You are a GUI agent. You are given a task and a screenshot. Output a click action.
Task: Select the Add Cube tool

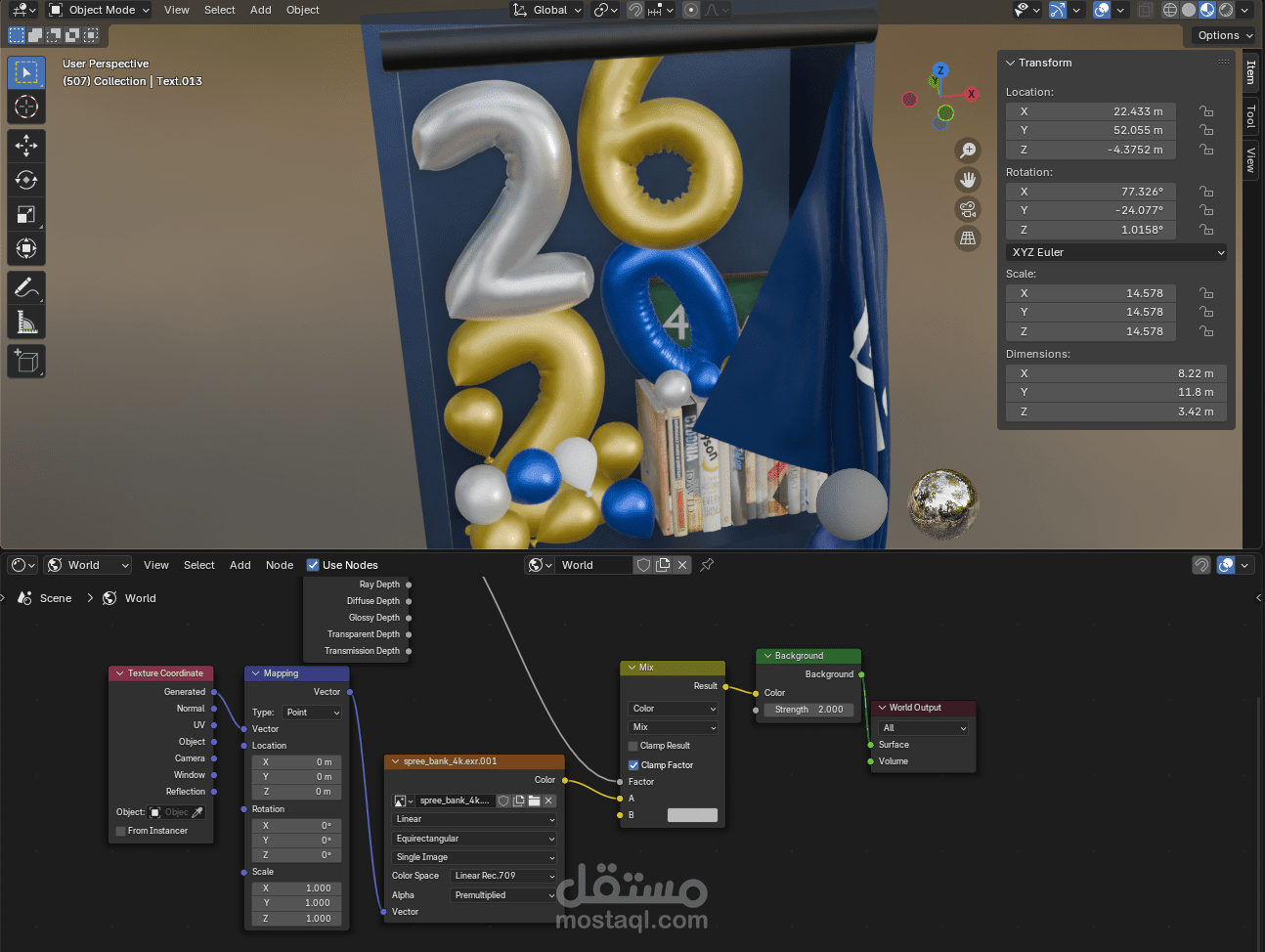point(26,361)
